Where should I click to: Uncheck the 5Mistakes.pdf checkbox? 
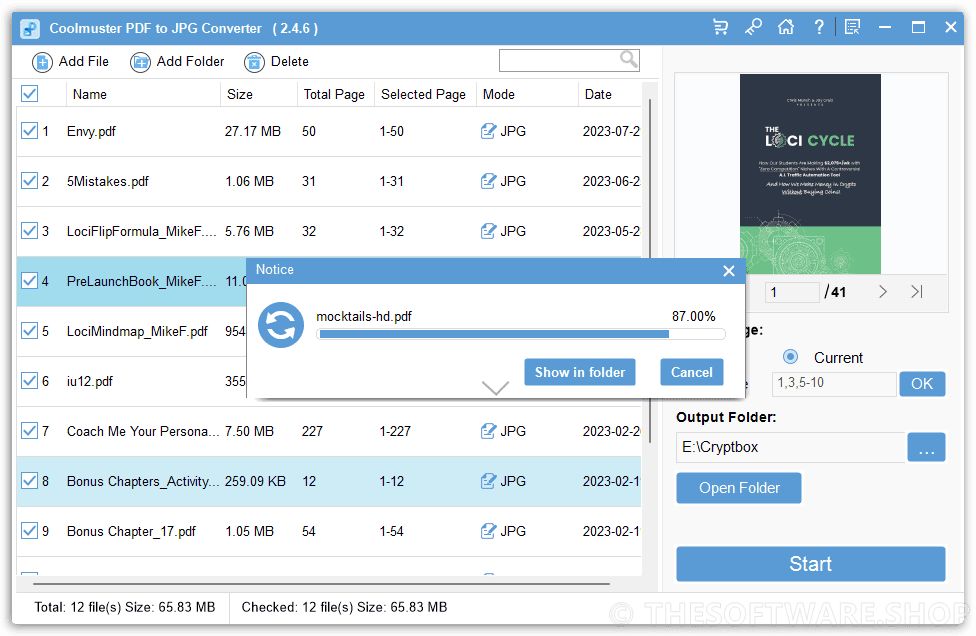[29, 180]
